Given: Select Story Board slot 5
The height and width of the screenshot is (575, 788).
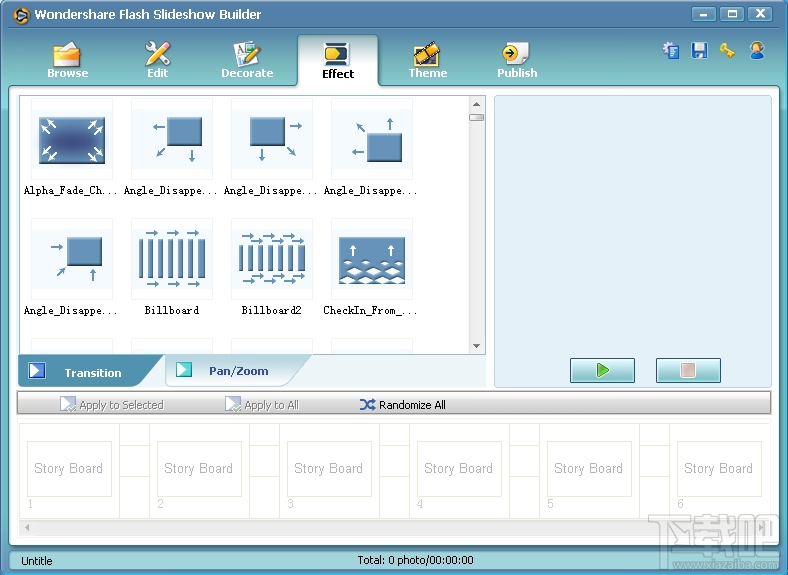Looking at the screenshot, I should pos(589,469).
